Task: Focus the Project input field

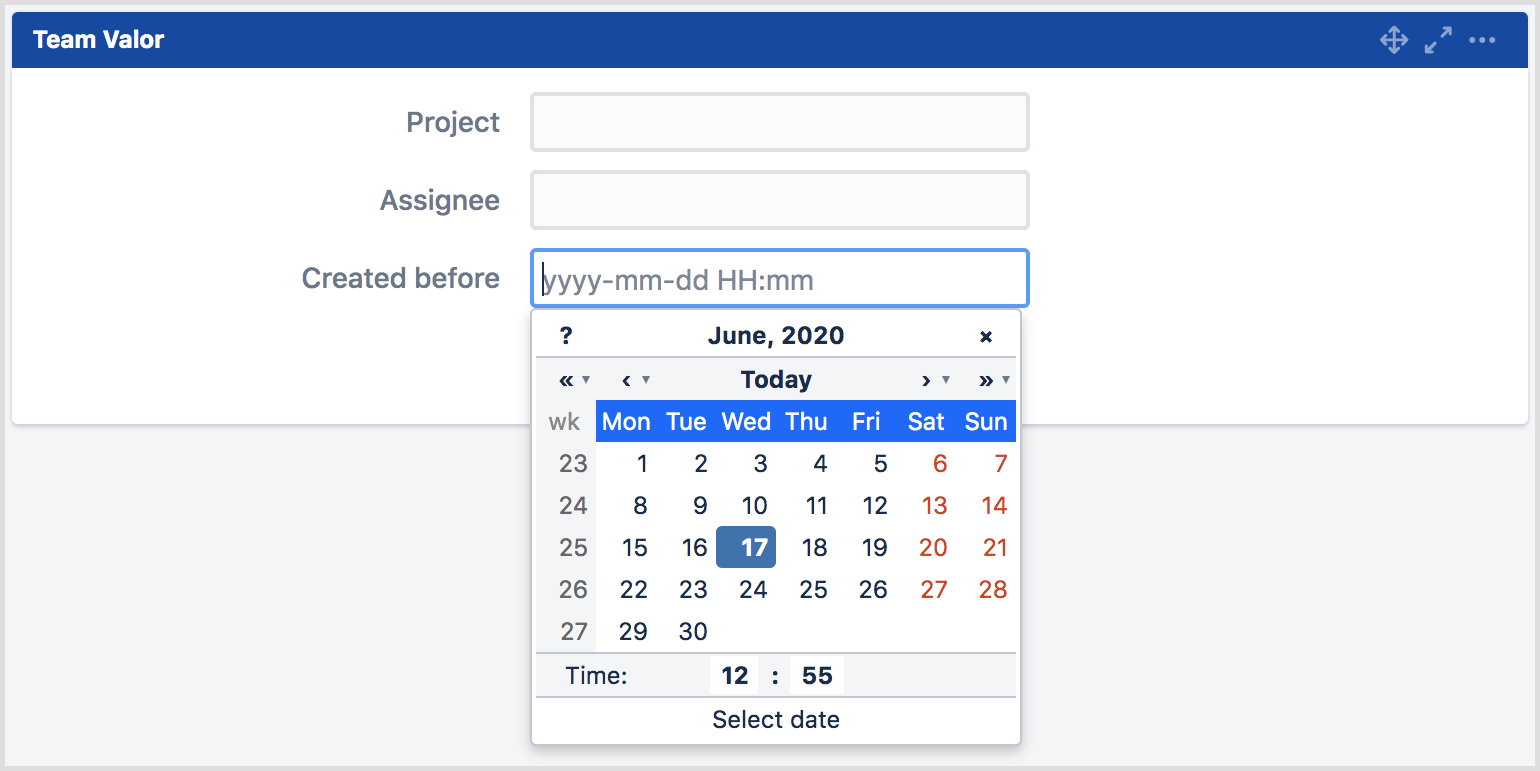Action: tap(779, 121)
